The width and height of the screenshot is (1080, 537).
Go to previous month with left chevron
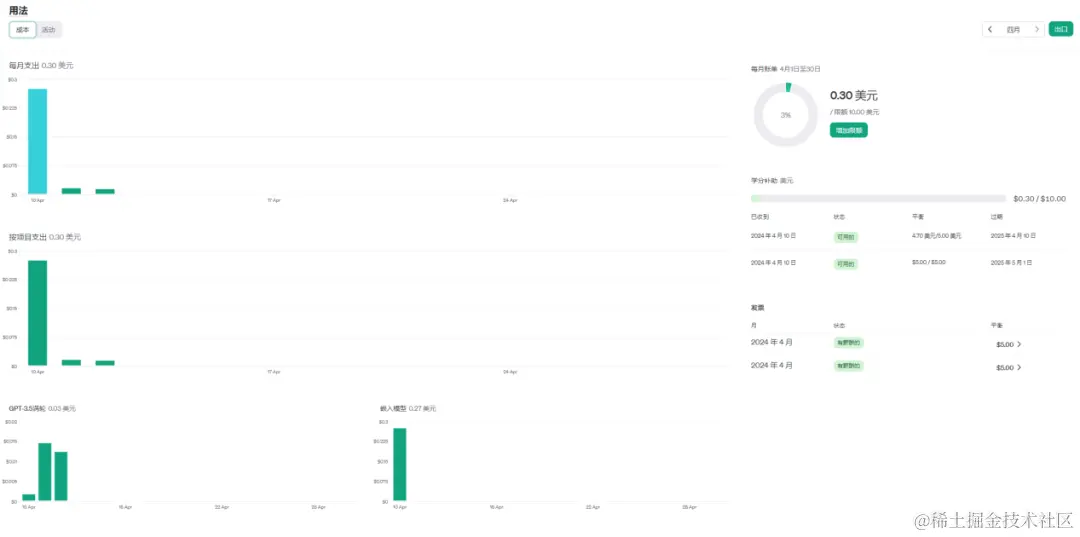pos(990,30)
